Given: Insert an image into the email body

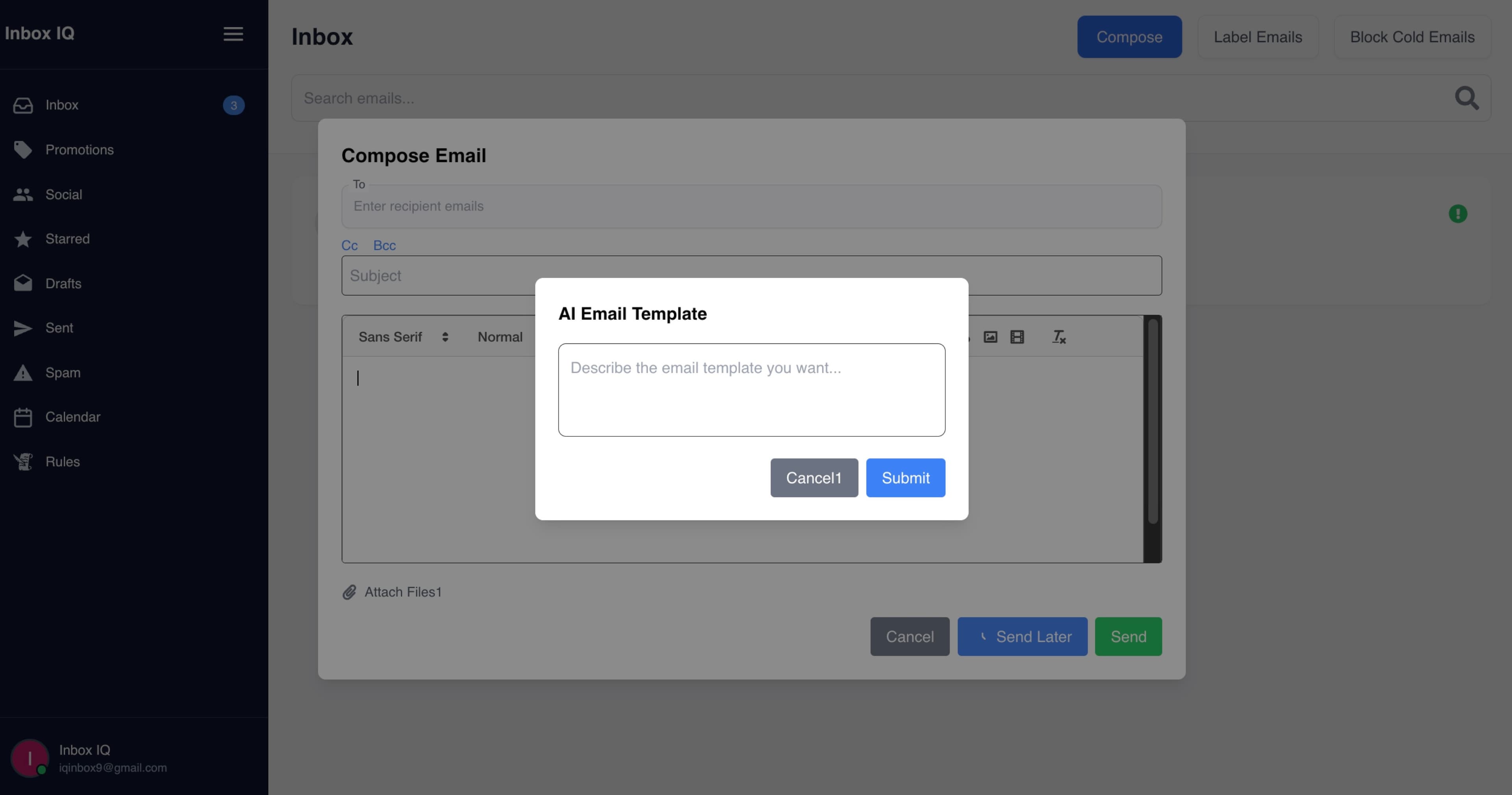Looking at the screenshot, I should point(990,337).
